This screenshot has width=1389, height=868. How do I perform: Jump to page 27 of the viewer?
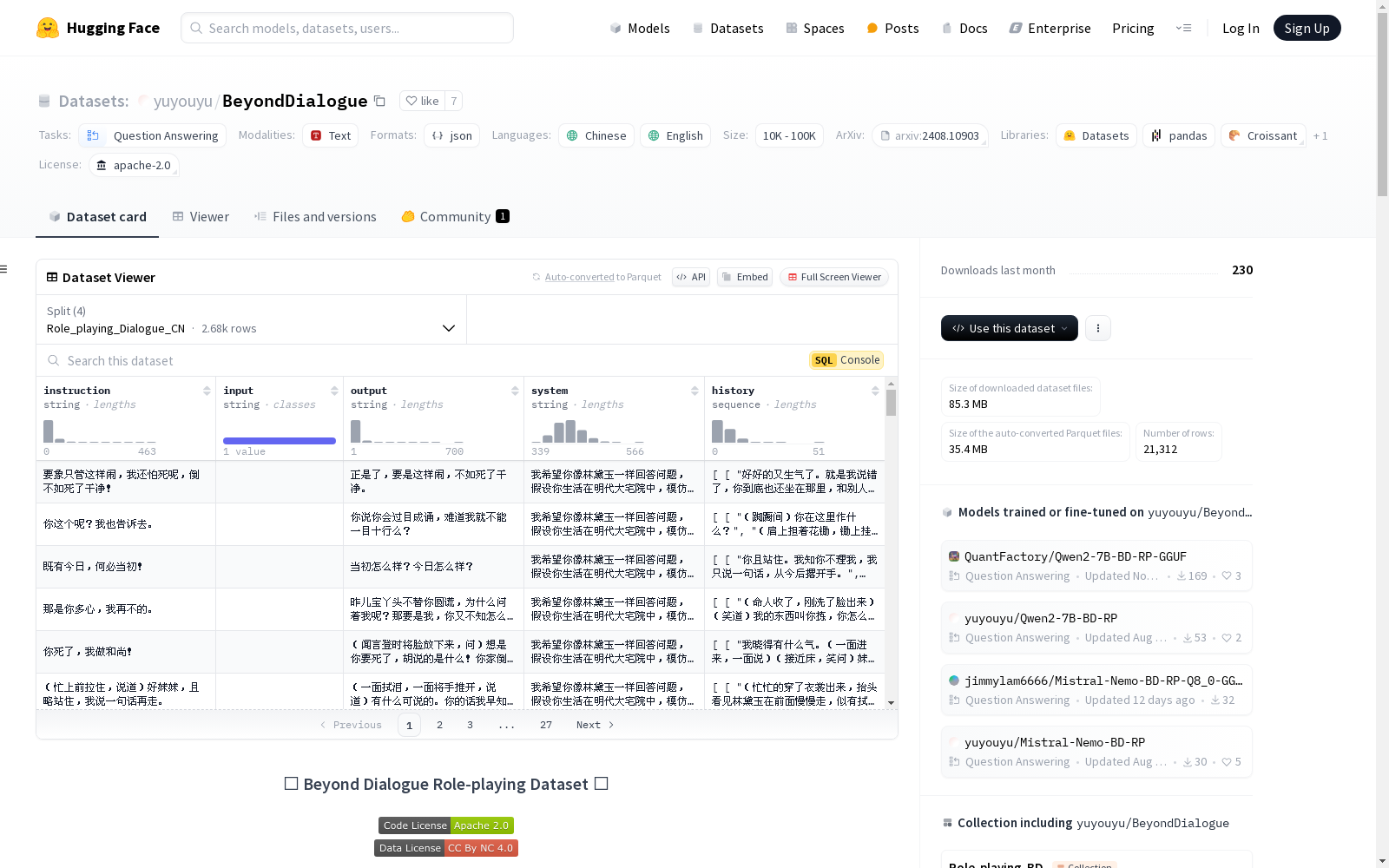(x=546, y=725)
